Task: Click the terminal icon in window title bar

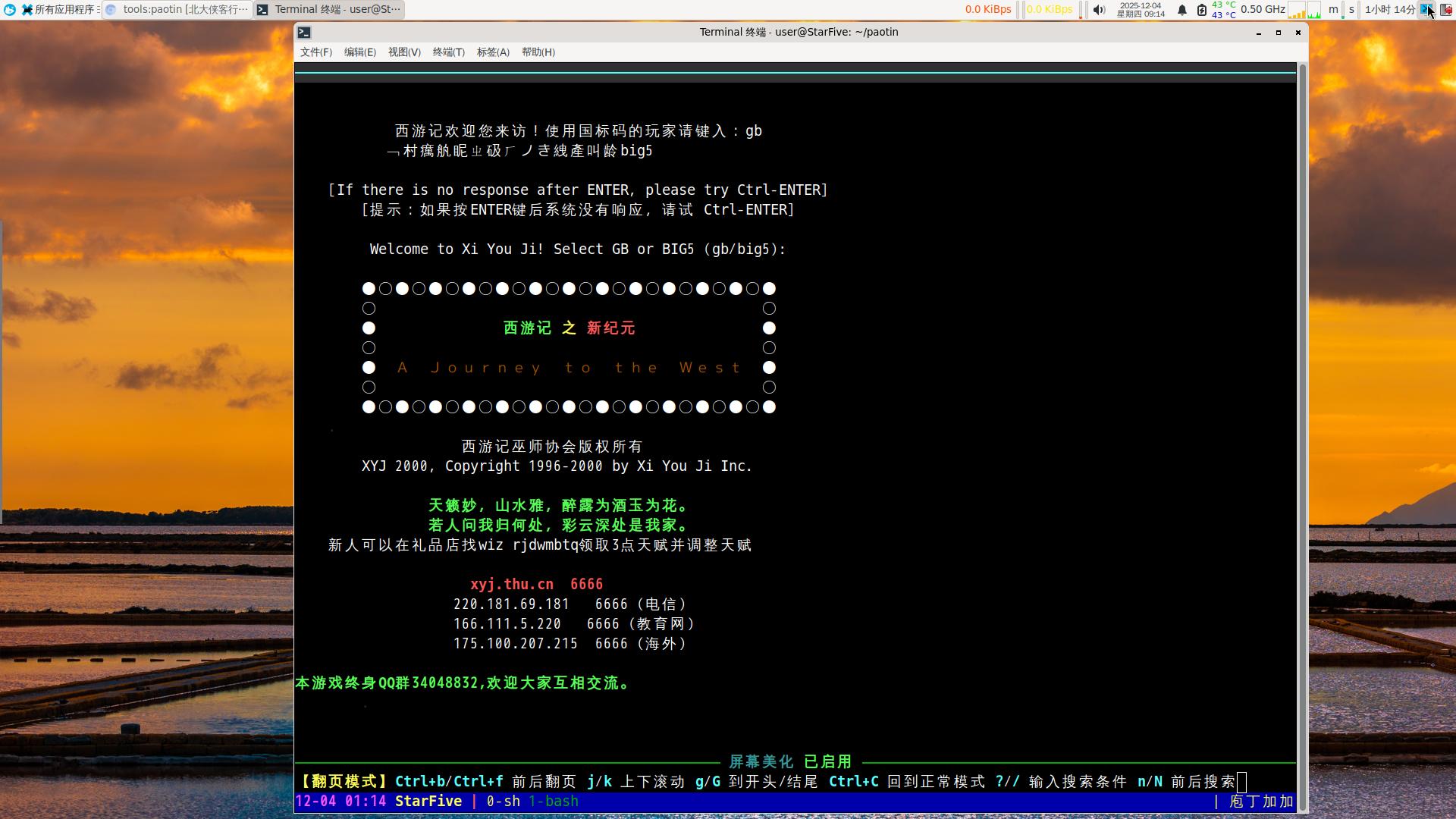Action: [x=304, y=33]
